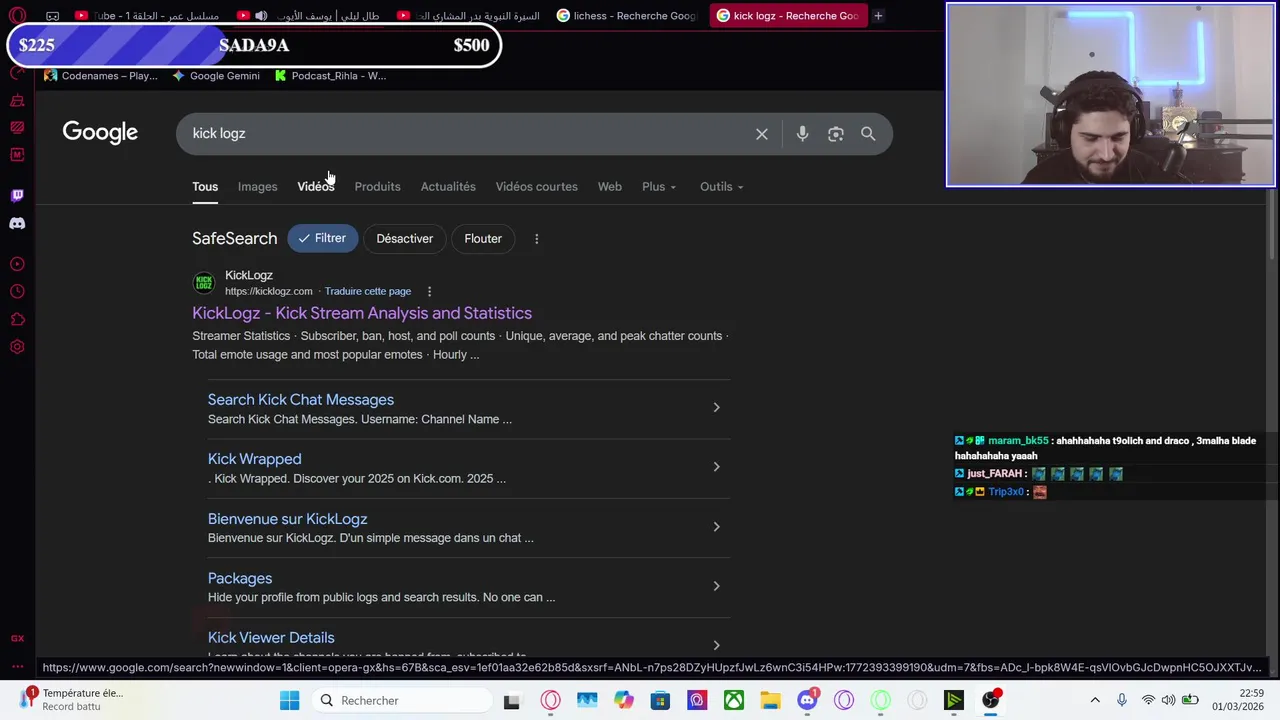
Task: Open OBS Studio from taskbar
Action: pyautogui.click(x=990, y=700)
